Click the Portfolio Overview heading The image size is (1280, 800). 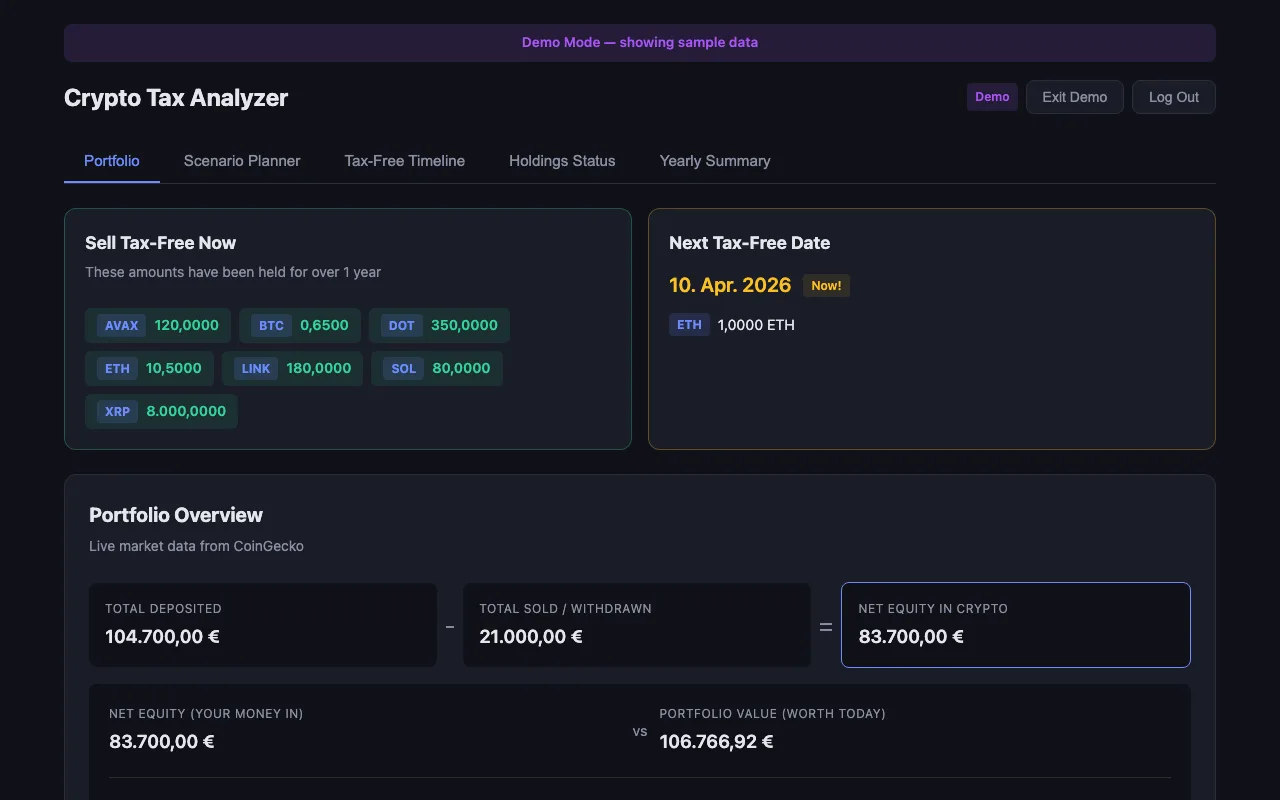point(176,515)
